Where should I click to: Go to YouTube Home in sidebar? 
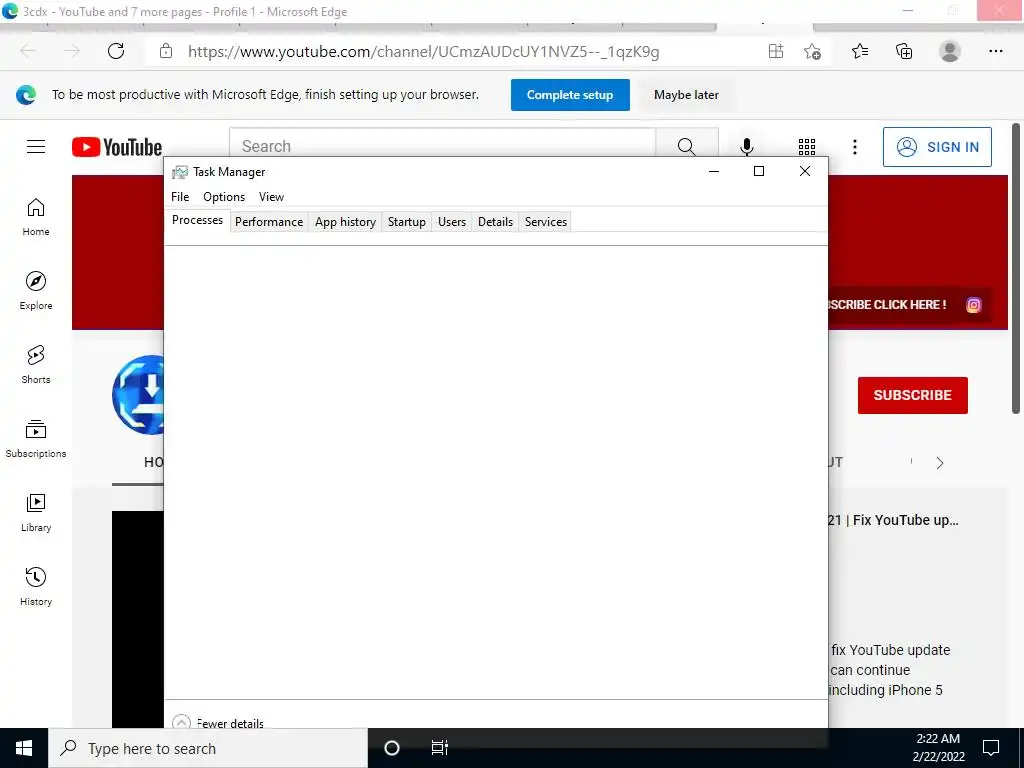pyautogui.click(x=36, y=217)
